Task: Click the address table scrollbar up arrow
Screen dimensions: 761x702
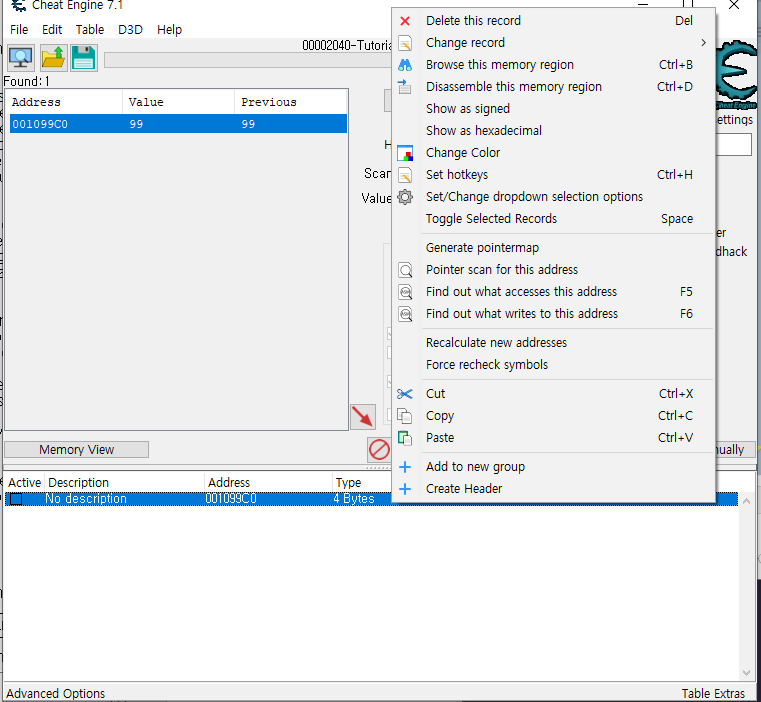Action: [x=746, y=501]
